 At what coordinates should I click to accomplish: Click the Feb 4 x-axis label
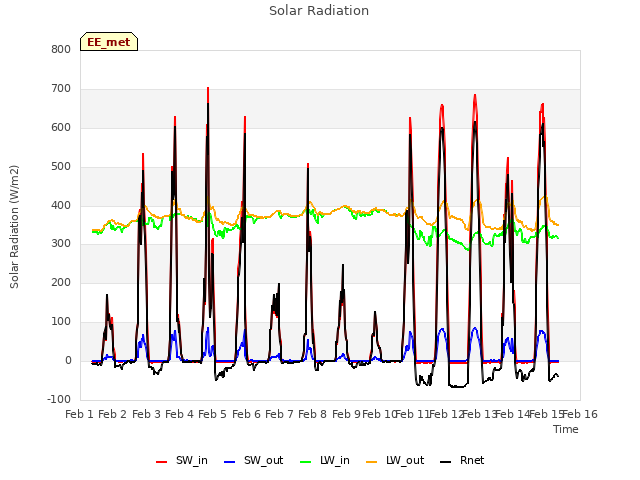[x=180, y=414]
